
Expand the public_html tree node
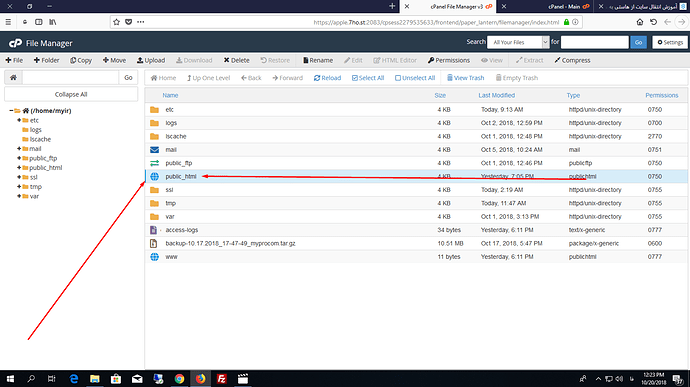(19, 168)
